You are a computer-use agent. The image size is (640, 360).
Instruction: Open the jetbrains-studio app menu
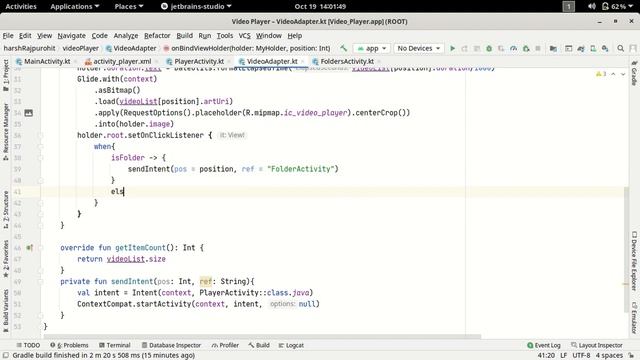pos(196,7)
